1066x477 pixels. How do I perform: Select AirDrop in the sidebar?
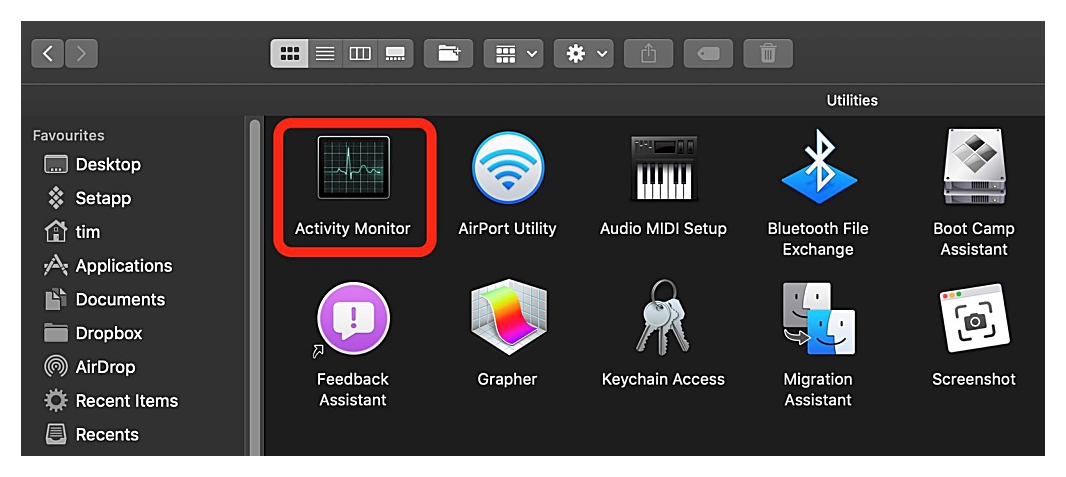pos(89,367)
